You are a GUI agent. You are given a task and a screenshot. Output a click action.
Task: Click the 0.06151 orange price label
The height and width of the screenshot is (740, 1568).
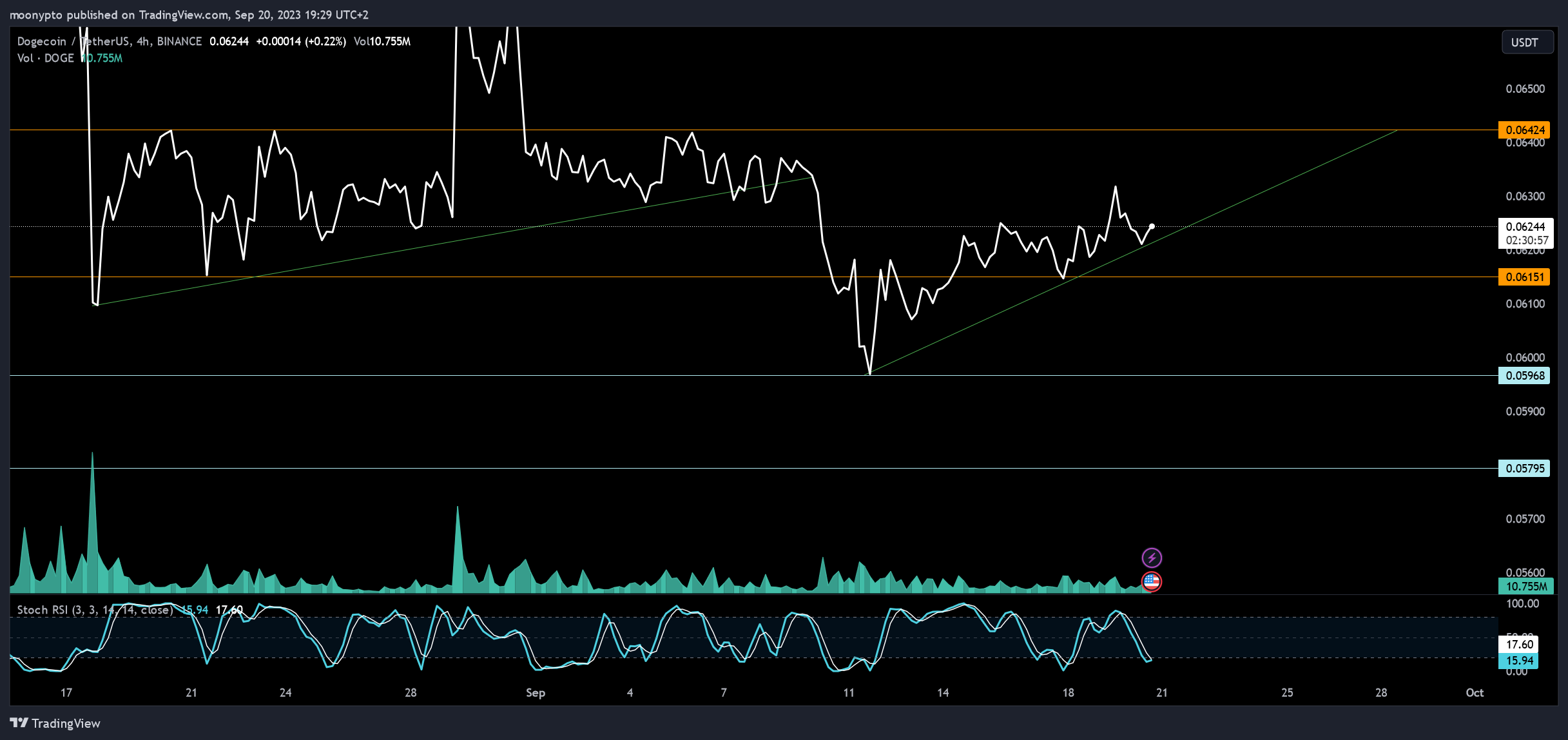(x=1524, y=277)
